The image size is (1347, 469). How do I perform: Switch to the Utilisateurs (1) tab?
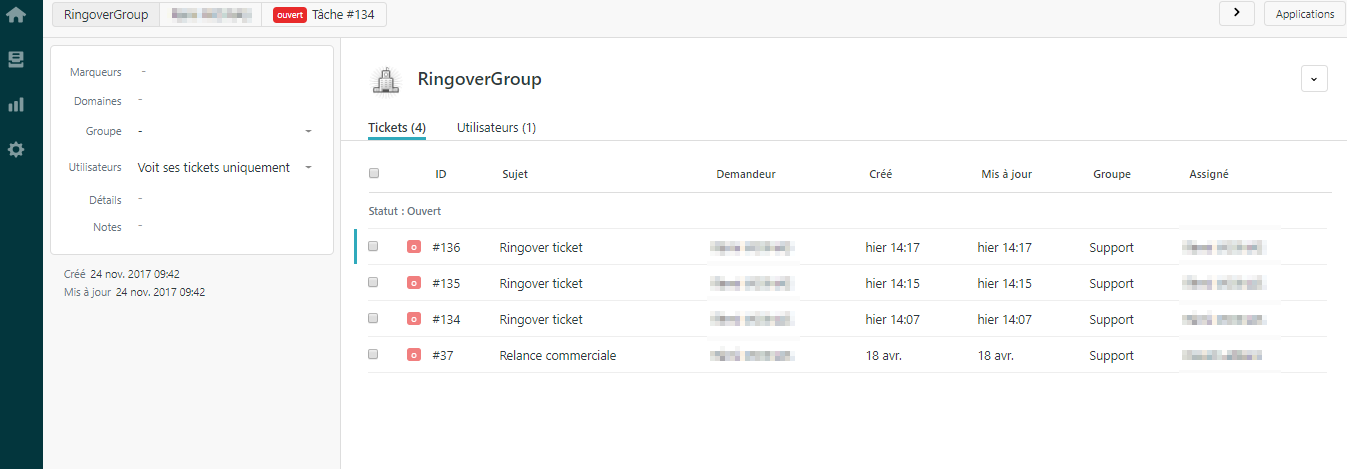click(x=496, y=128)
